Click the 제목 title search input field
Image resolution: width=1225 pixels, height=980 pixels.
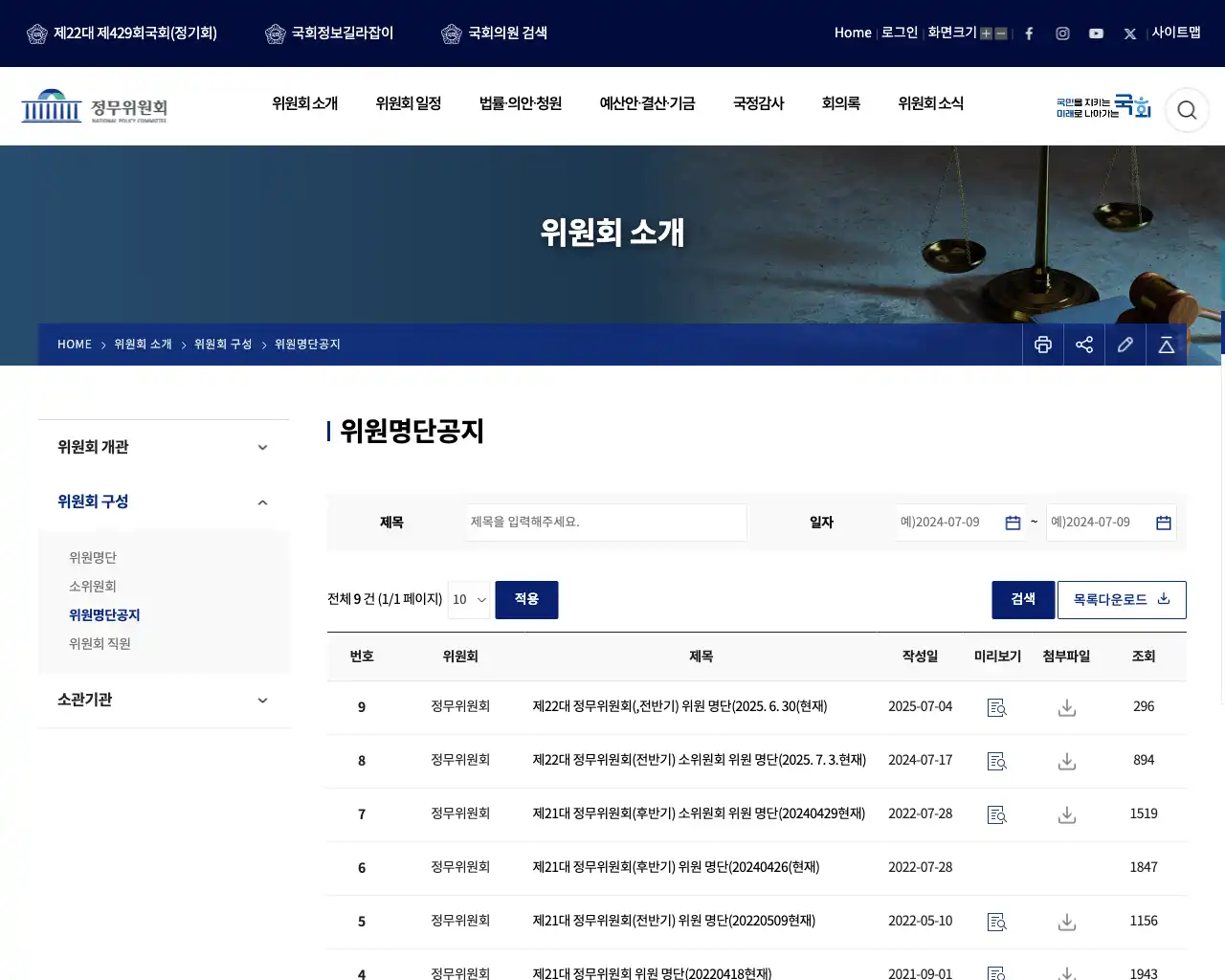tap(607, 523)
